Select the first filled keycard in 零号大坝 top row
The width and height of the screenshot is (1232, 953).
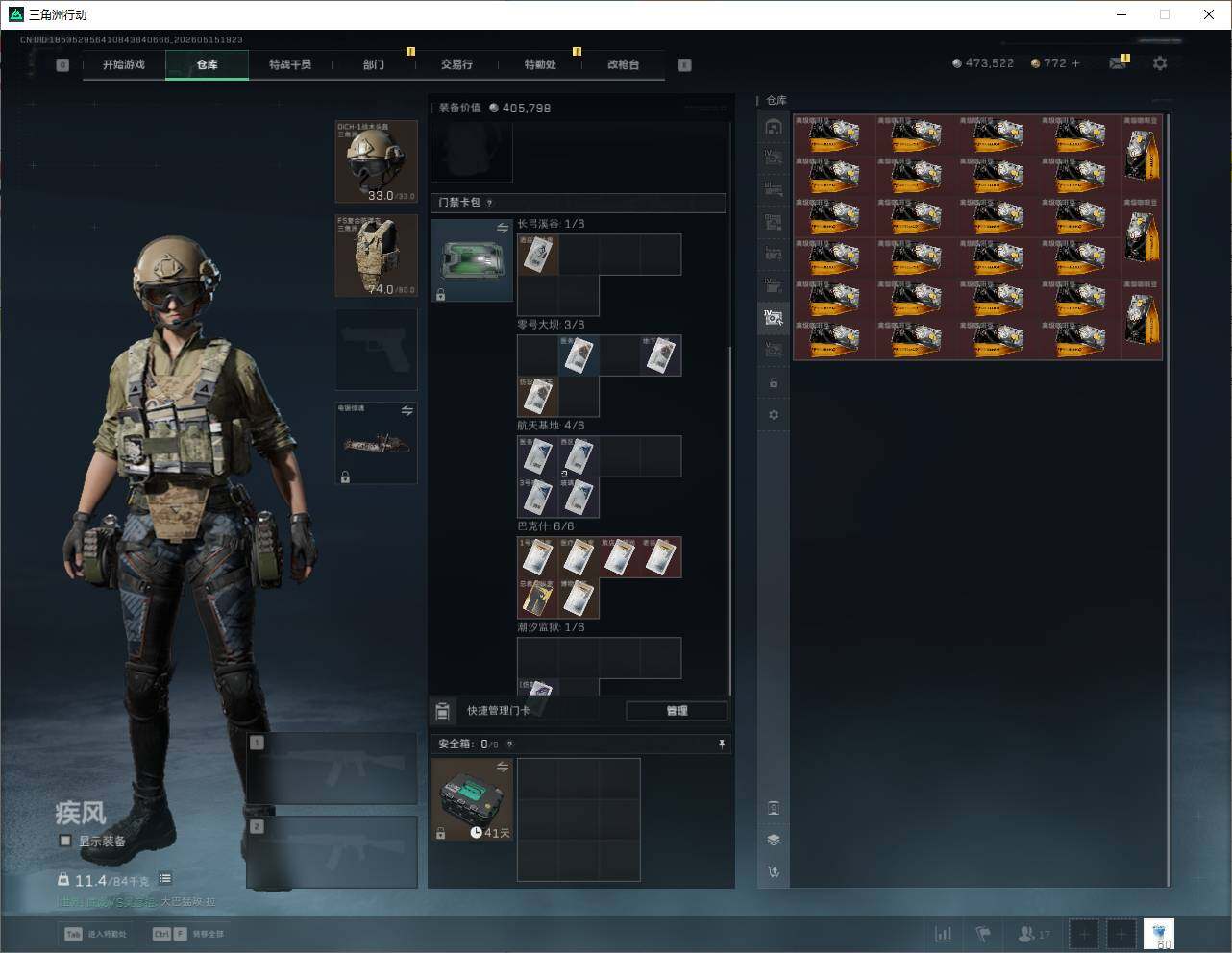point(579,355)
